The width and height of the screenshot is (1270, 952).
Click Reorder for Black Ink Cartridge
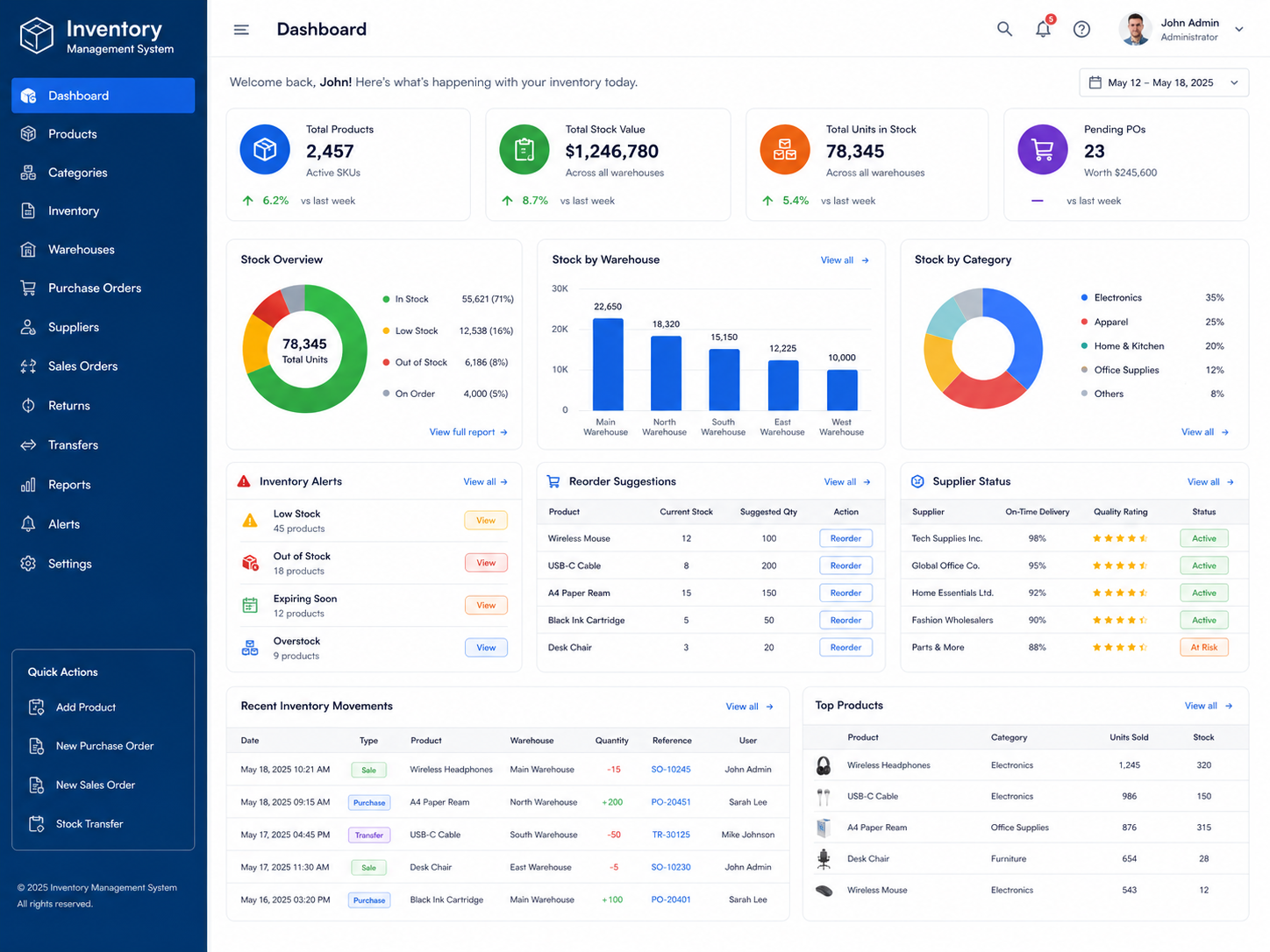tap(845, 621)
